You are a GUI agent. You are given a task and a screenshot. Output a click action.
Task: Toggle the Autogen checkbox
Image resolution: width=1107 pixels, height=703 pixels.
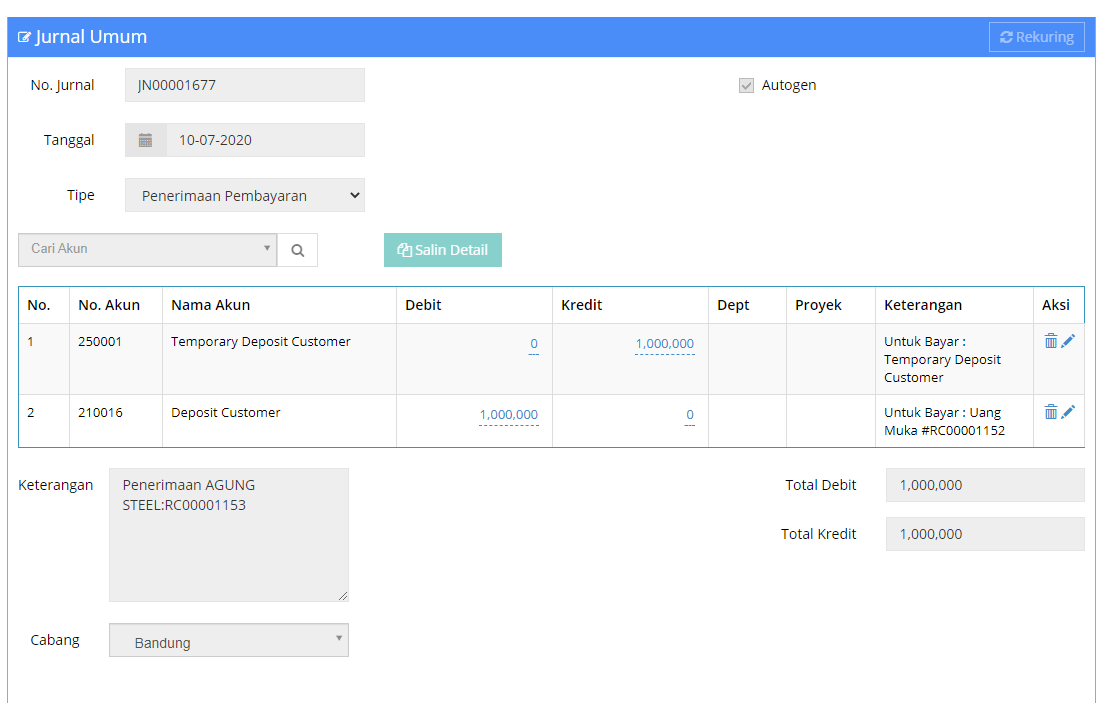[x=746, y=85]
